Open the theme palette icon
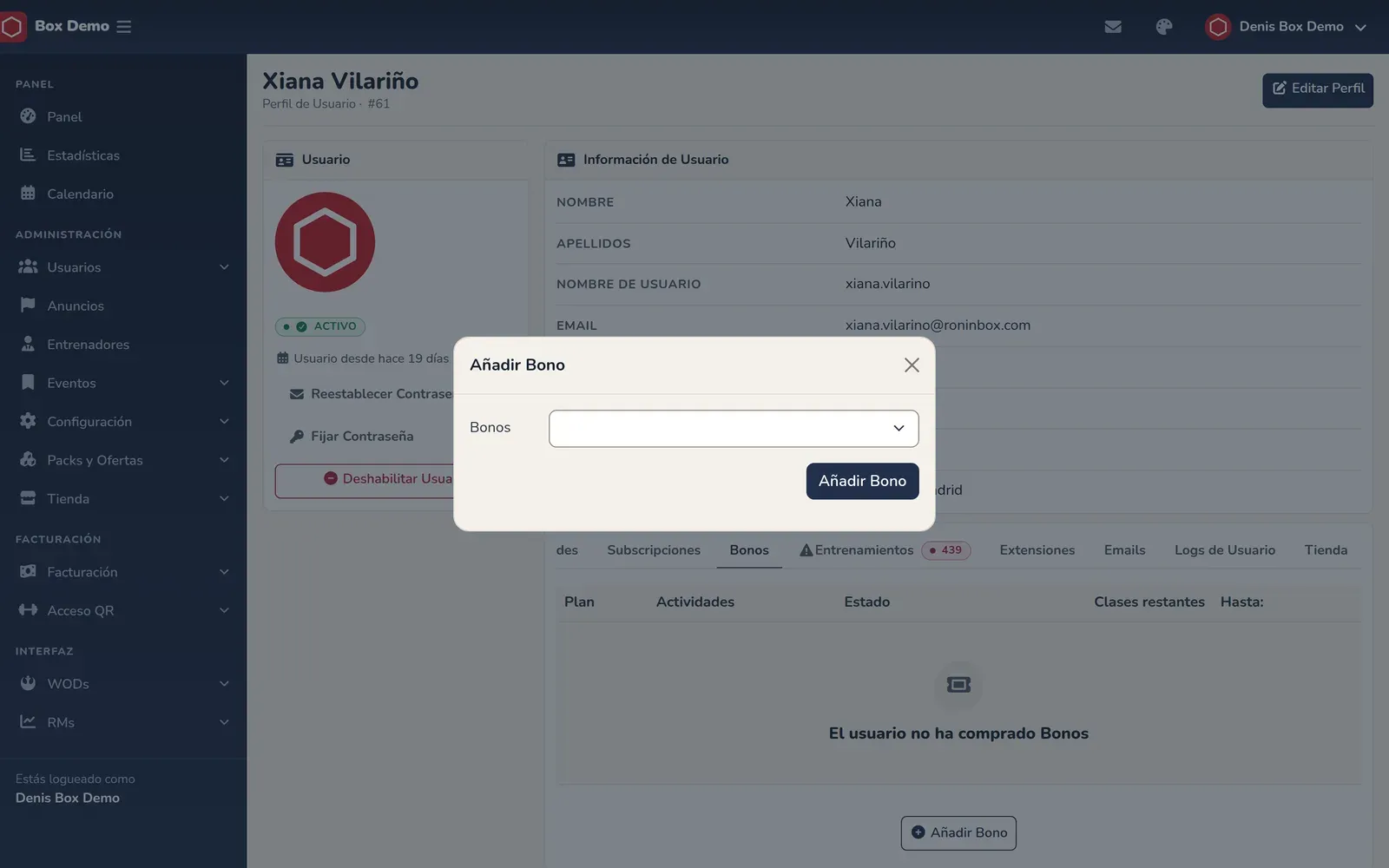Screen dimensions: 1389x868 (x=1164, y=27)
